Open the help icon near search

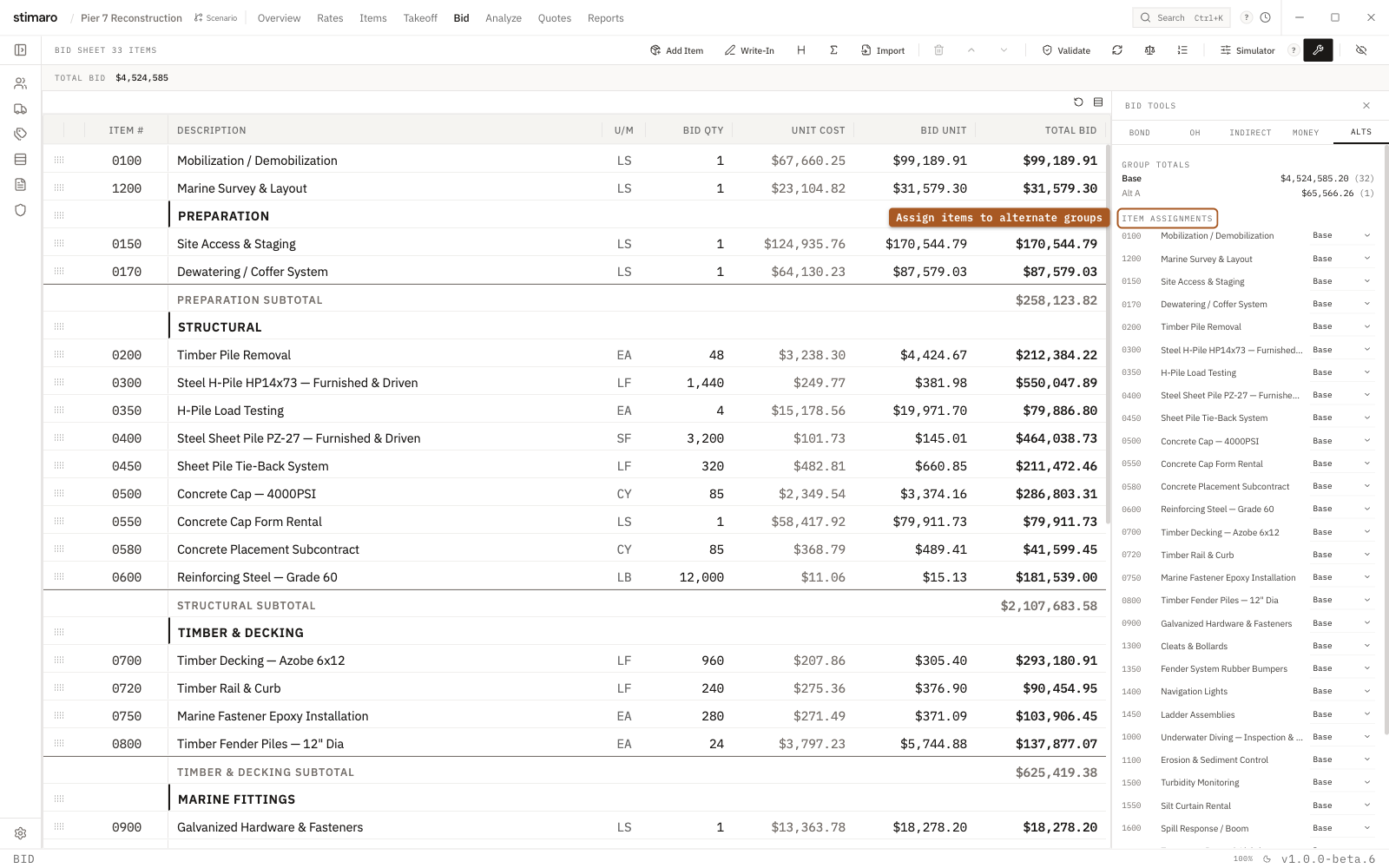[1247, 17]
